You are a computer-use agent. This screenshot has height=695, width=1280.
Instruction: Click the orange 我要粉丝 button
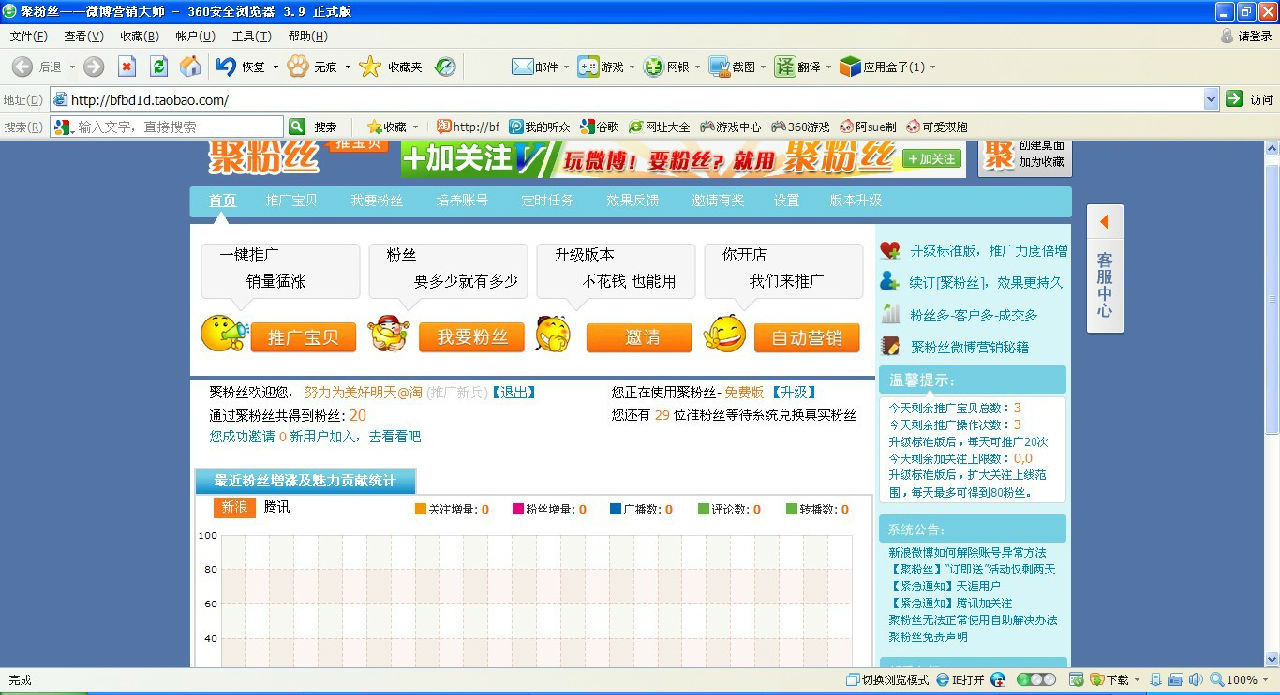tap(472, 337)
